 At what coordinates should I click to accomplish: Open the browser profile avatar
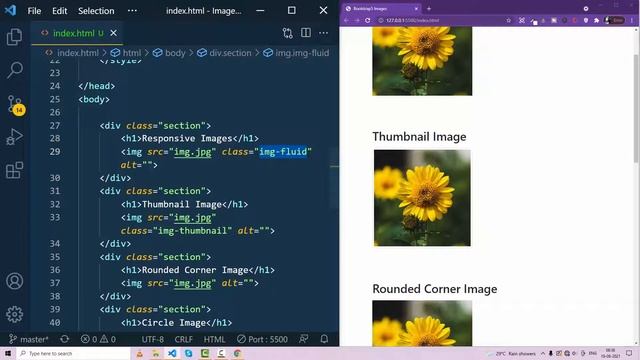tap(615, 20)
